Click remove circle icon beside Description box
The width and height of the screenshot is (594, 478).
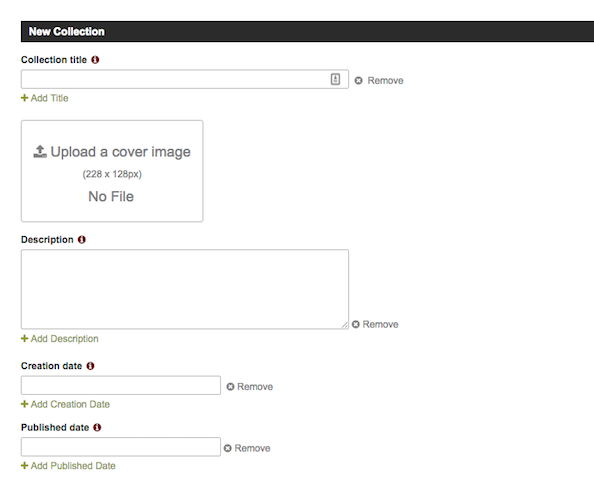(355, 324)
